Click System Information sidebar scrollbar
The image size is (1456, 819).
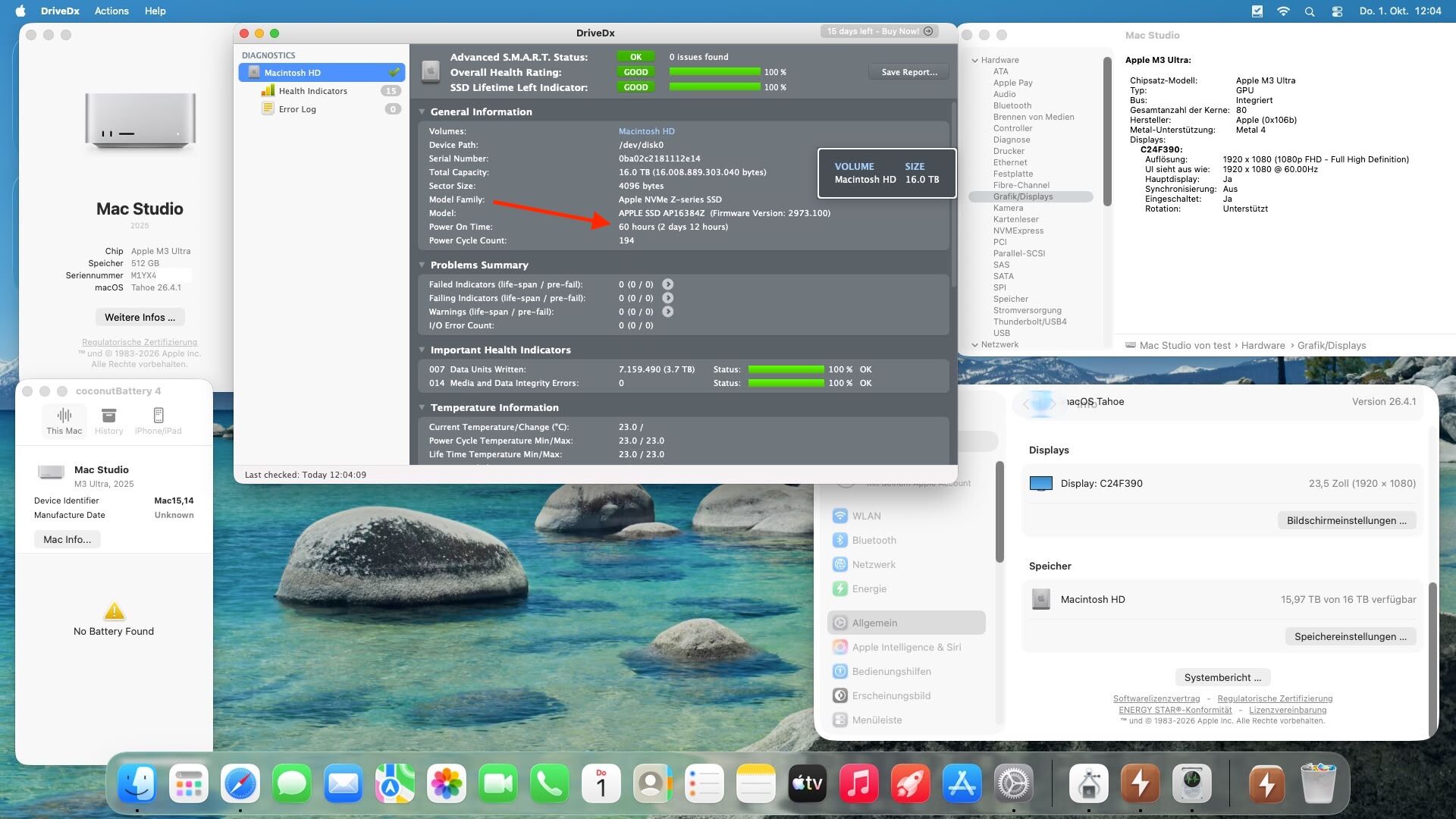click(1106, 130)
